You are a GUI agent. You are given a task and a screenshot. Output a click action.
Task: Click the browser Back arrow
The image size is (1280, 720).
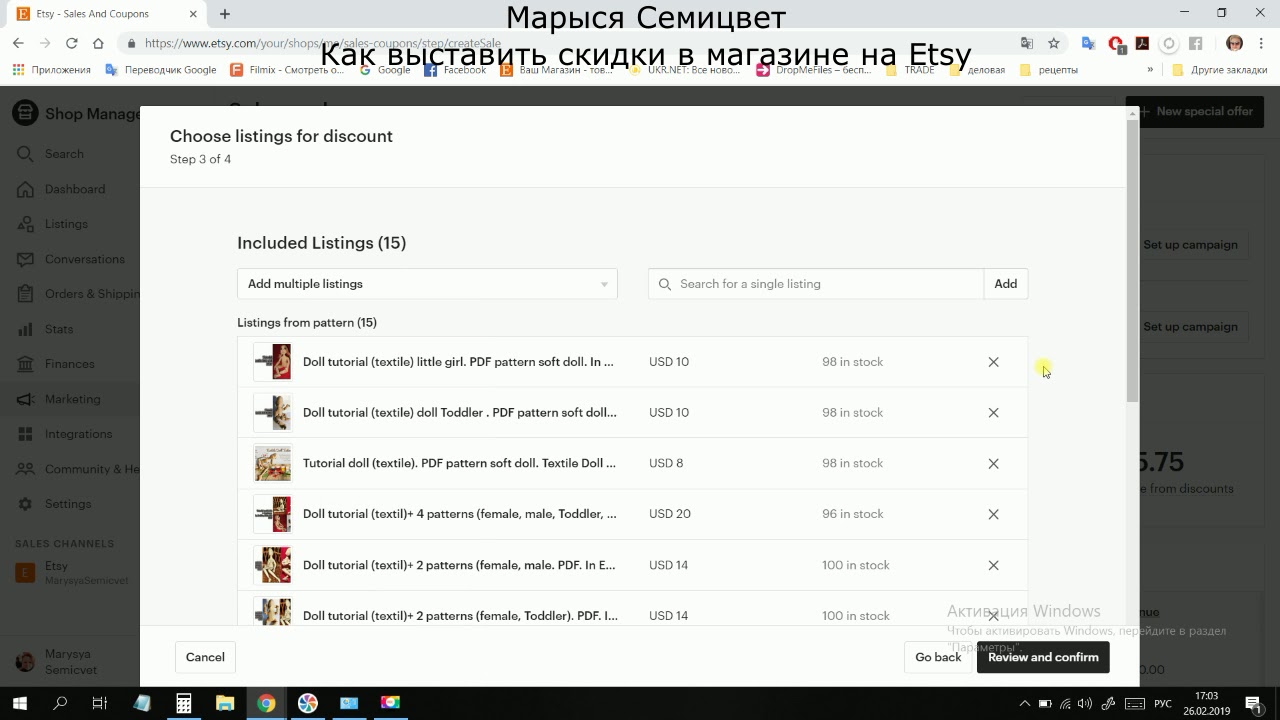pyautogui.click(x=18, y=43)
